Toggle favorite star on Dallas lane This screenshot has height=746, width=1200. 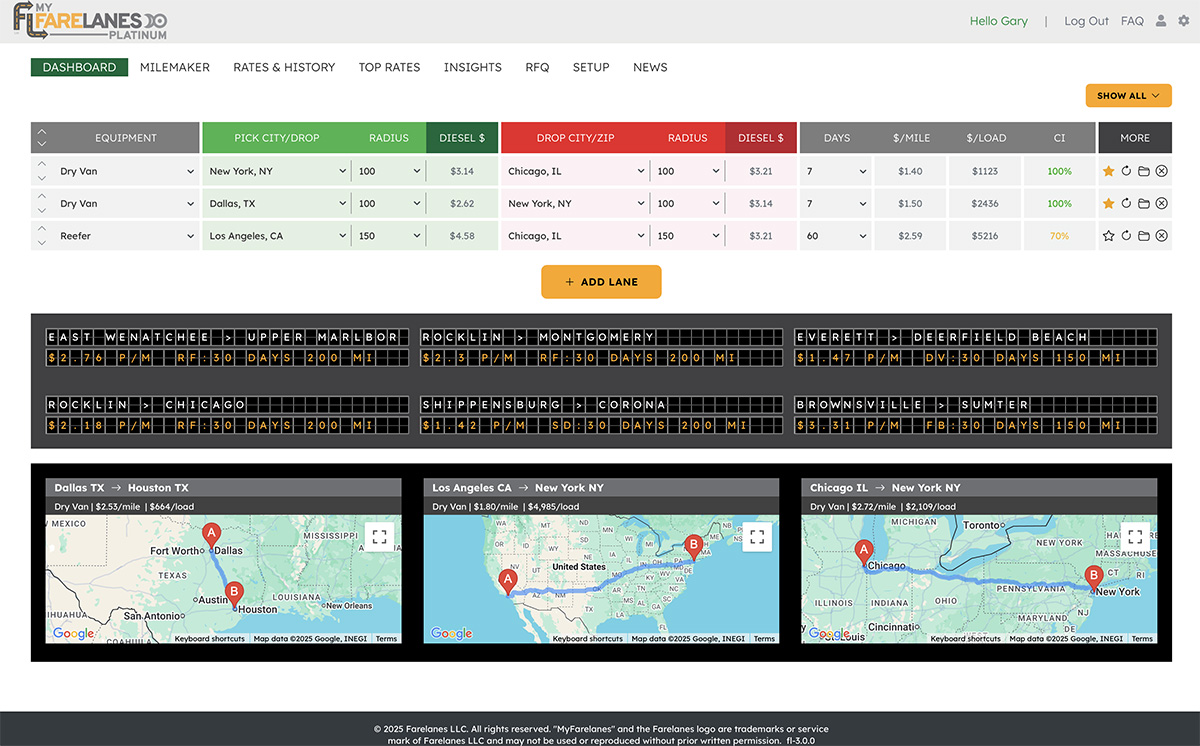click(1108, 204)
